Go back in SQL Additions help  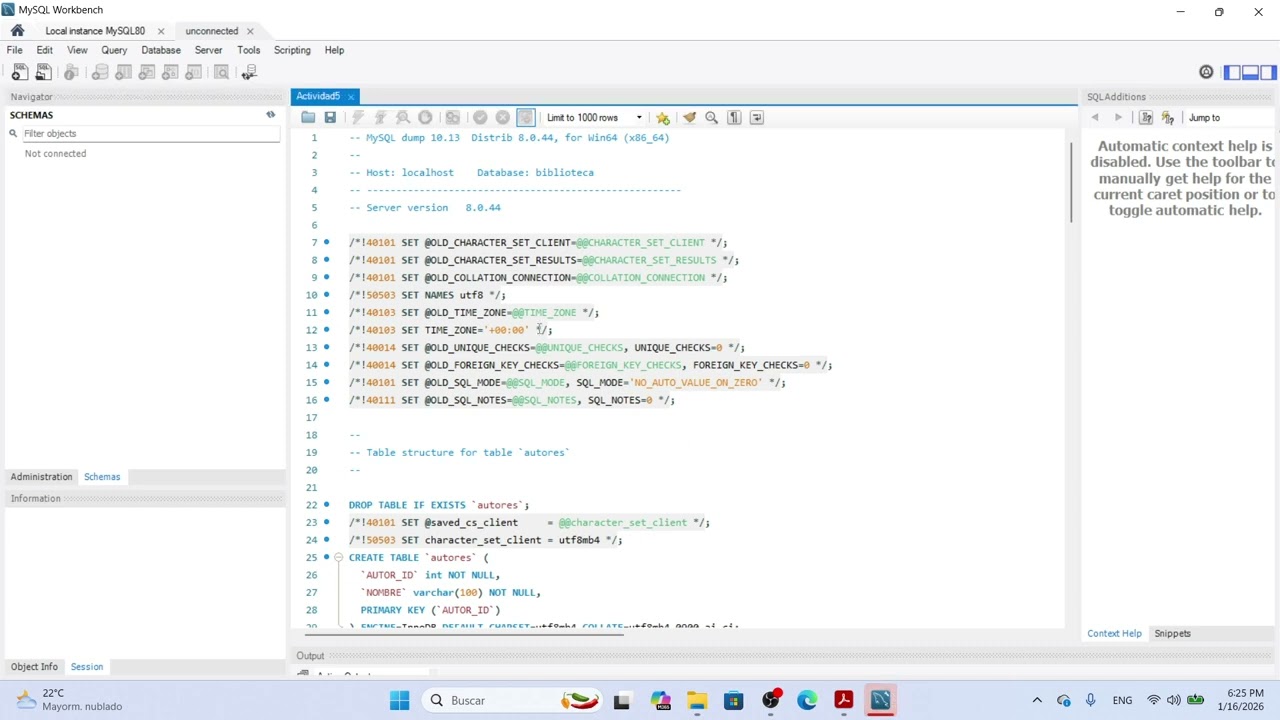[x=1095, y=118]
